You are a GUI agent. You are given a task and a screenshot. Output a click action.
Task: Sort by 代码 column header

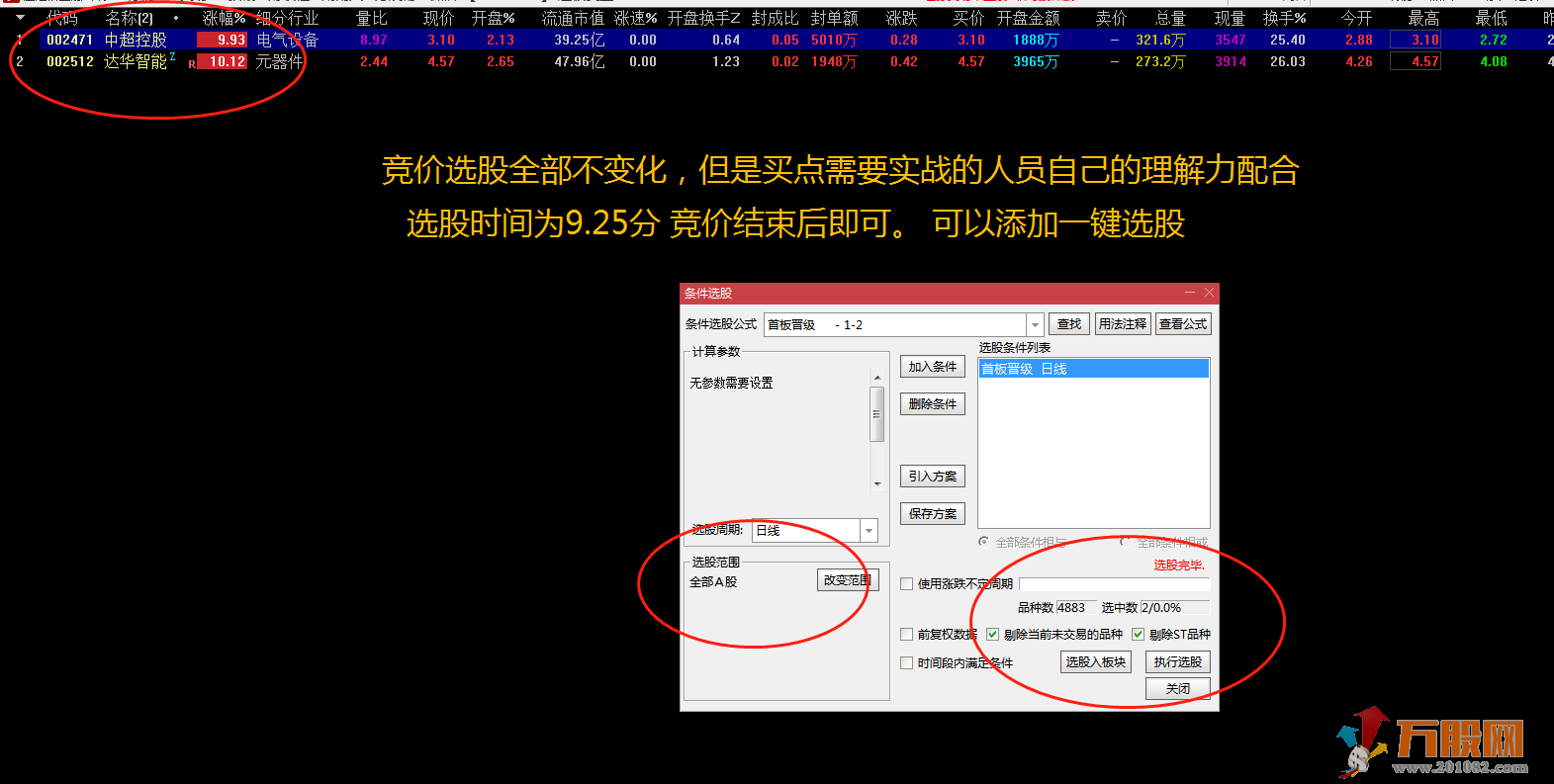[61, 18]
